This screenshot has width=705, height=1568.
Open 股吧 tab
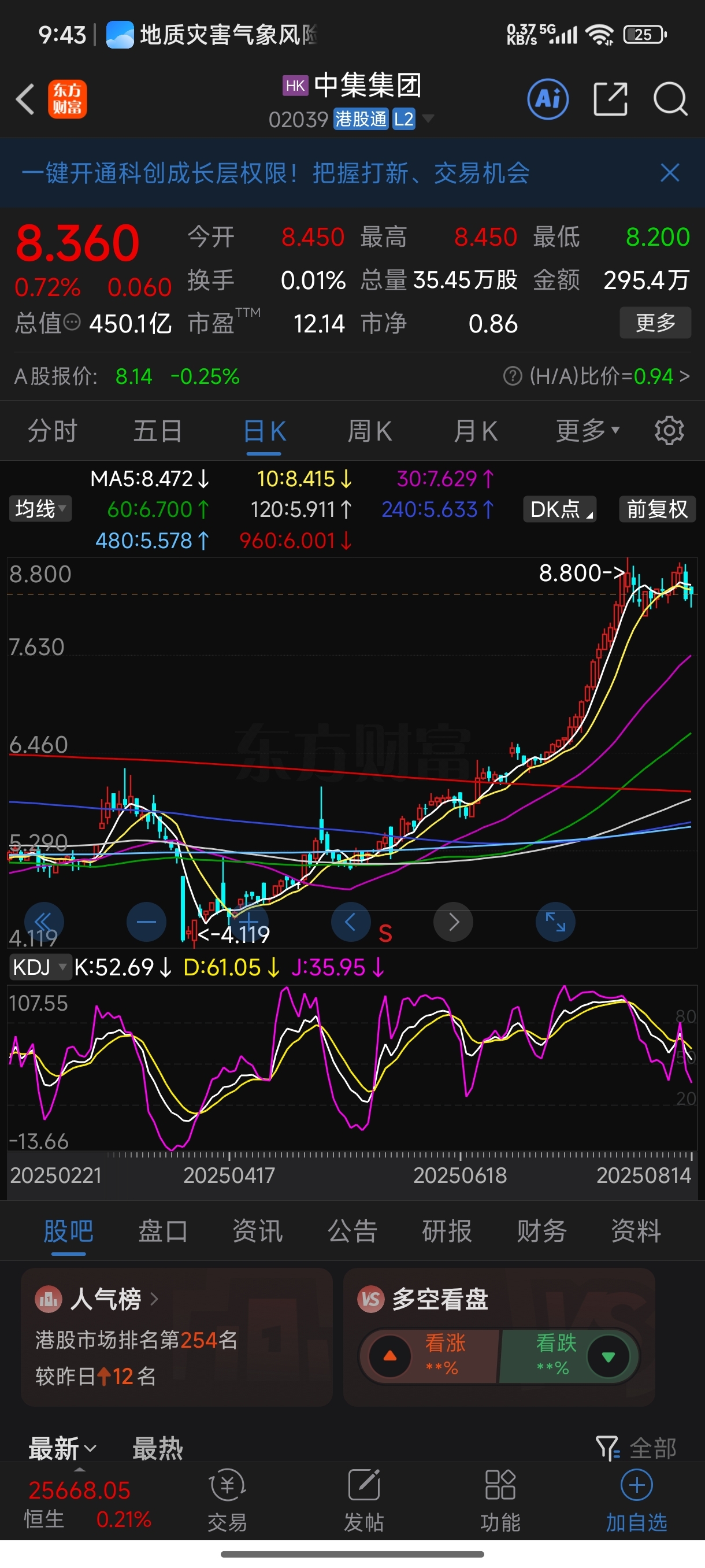68,1231
